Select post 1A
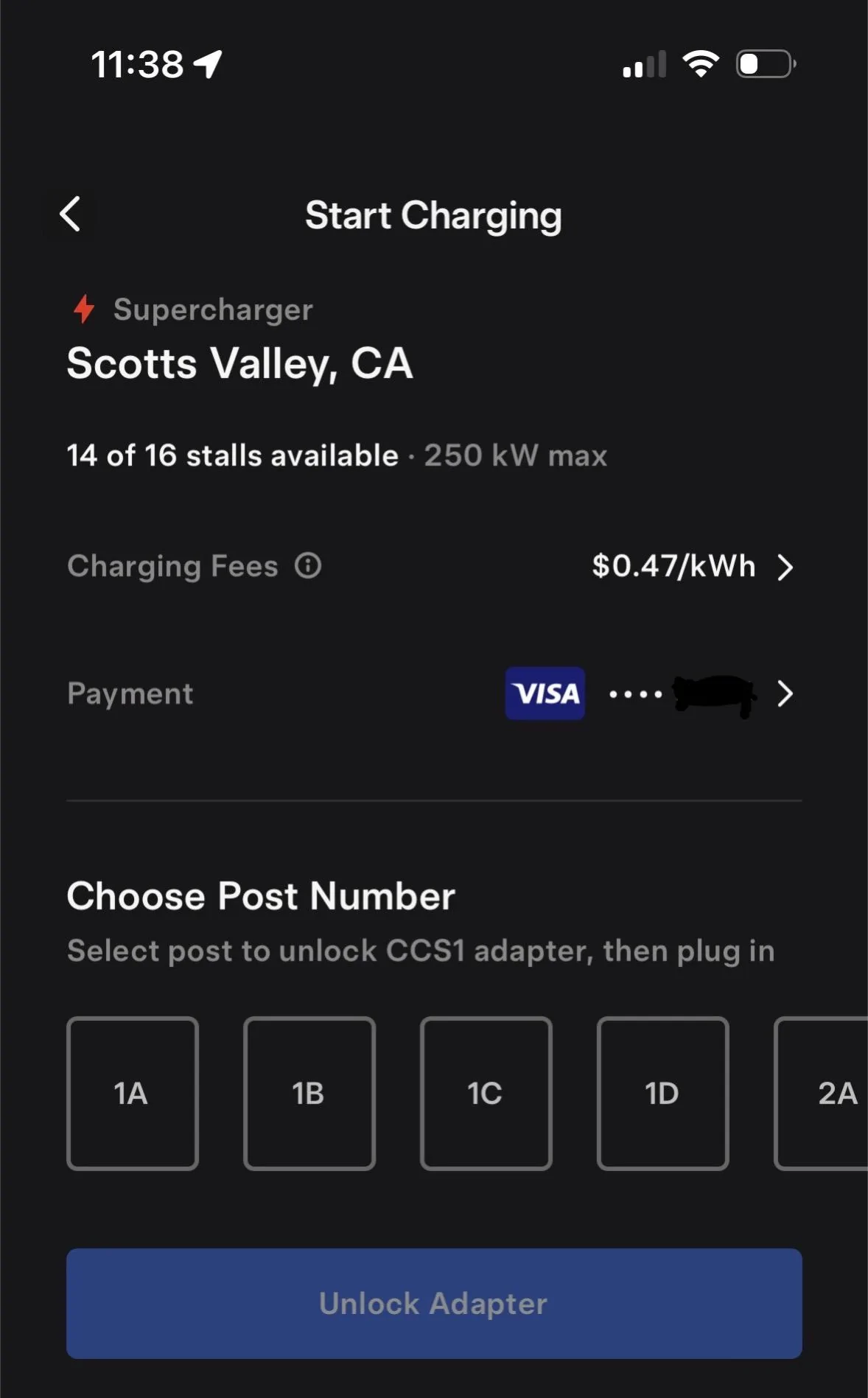Viewport: 868px width, 1398px height. pyautogui.click(x=133, y=1093)
